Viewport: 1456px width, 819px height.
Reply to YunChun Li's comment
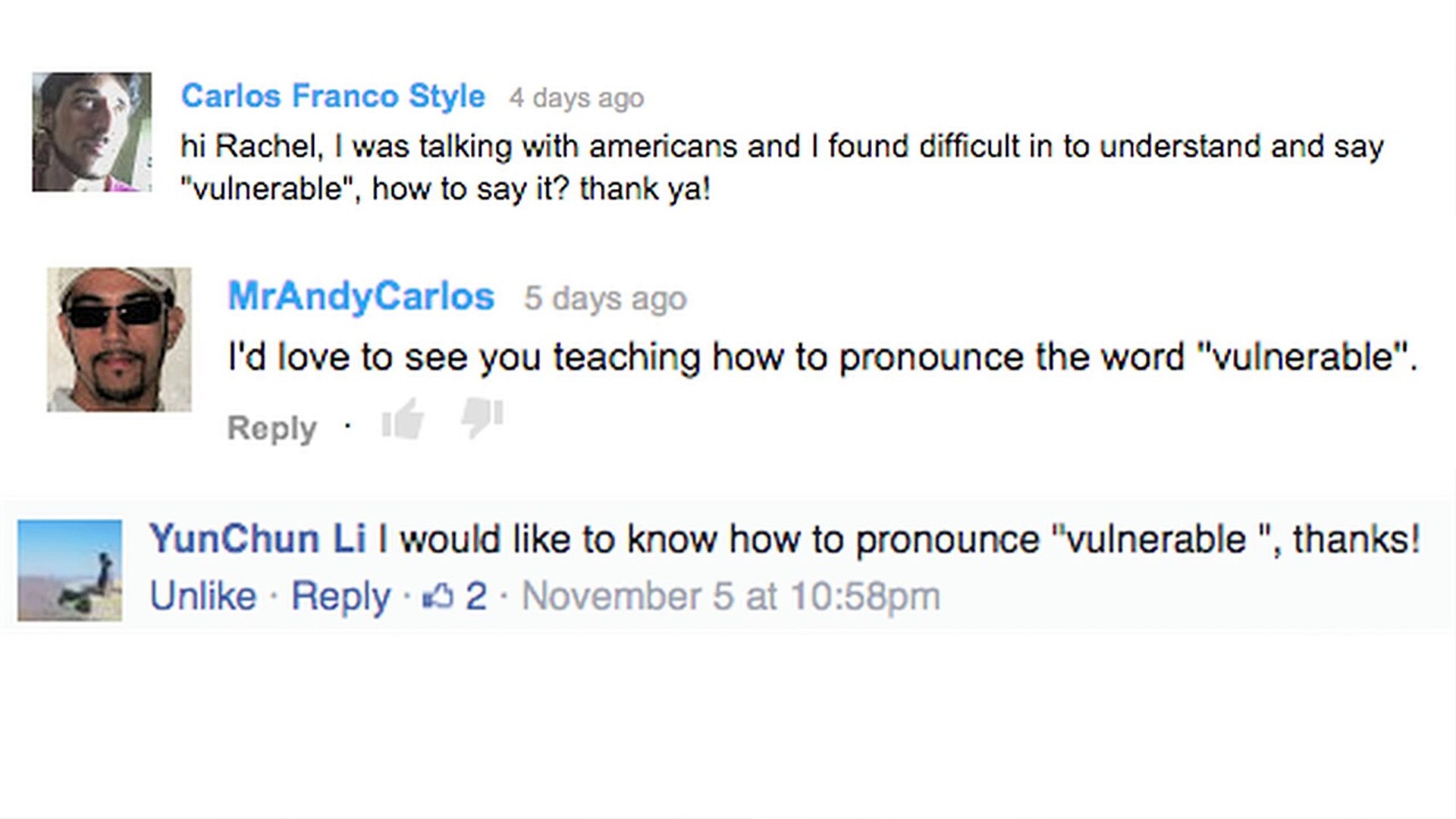[340, 596]
